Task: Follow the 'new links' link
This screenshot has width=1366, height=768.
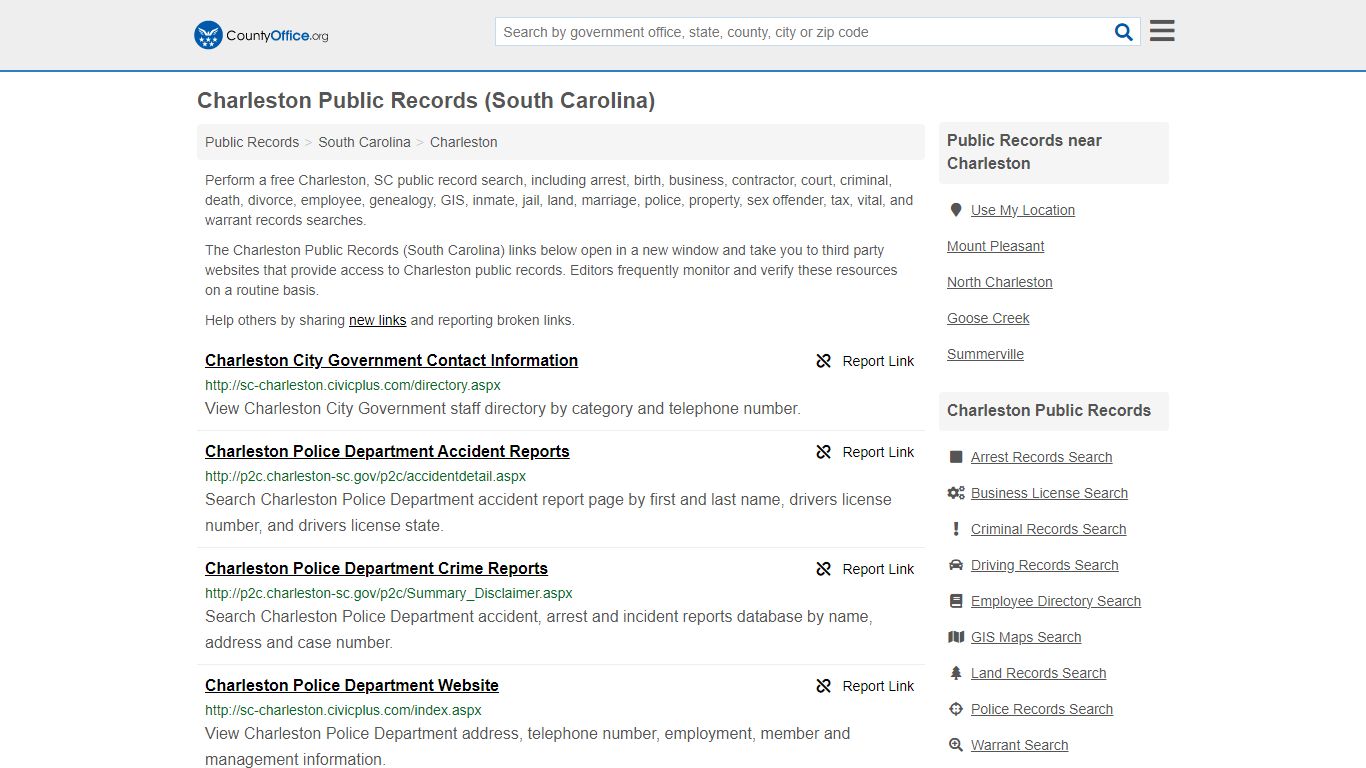Action: (377, 320)
